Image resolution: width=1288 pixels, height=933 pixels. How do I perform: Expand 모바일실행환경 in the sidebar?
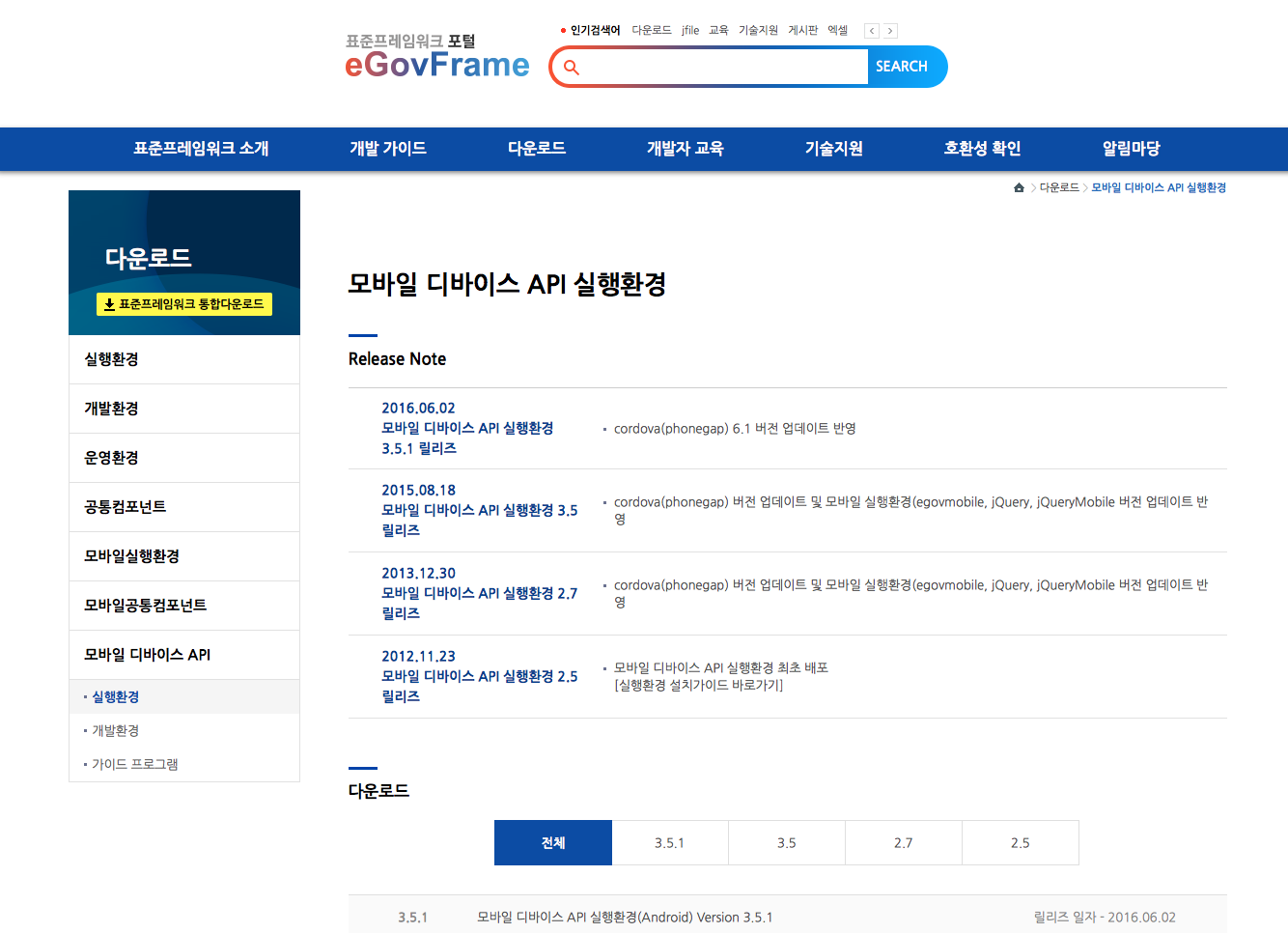click(132, 556)
